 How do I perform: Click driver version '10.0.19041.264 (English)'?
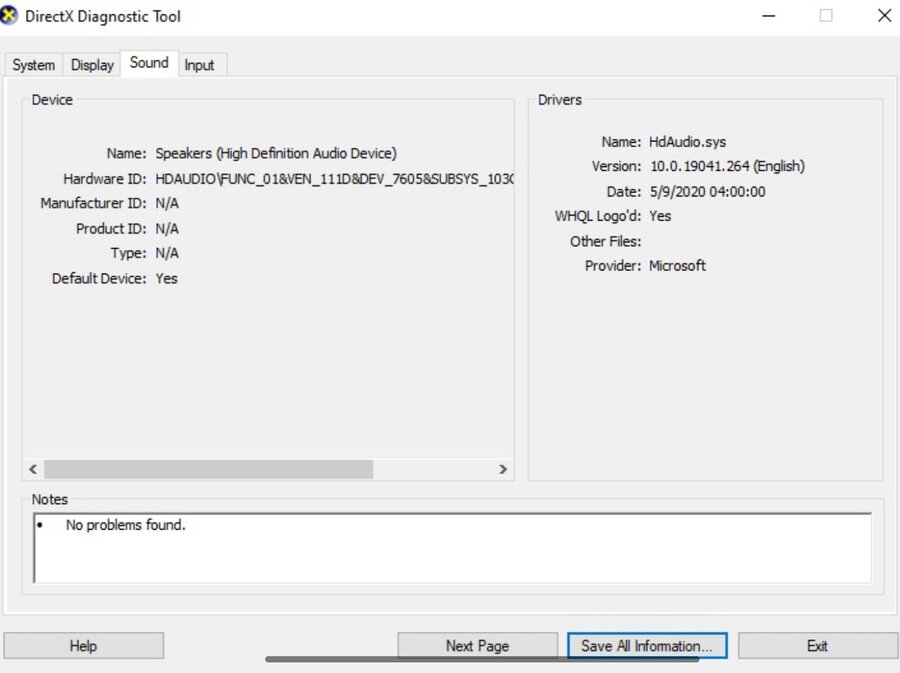pos(727,166)
